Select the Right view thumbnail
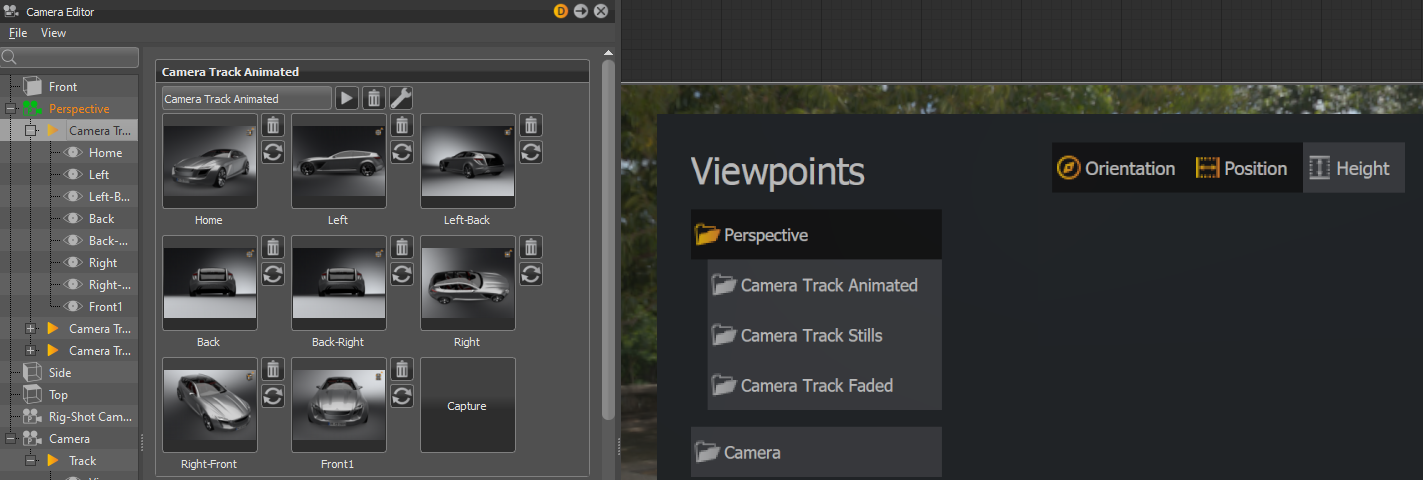 coord(467,283)
